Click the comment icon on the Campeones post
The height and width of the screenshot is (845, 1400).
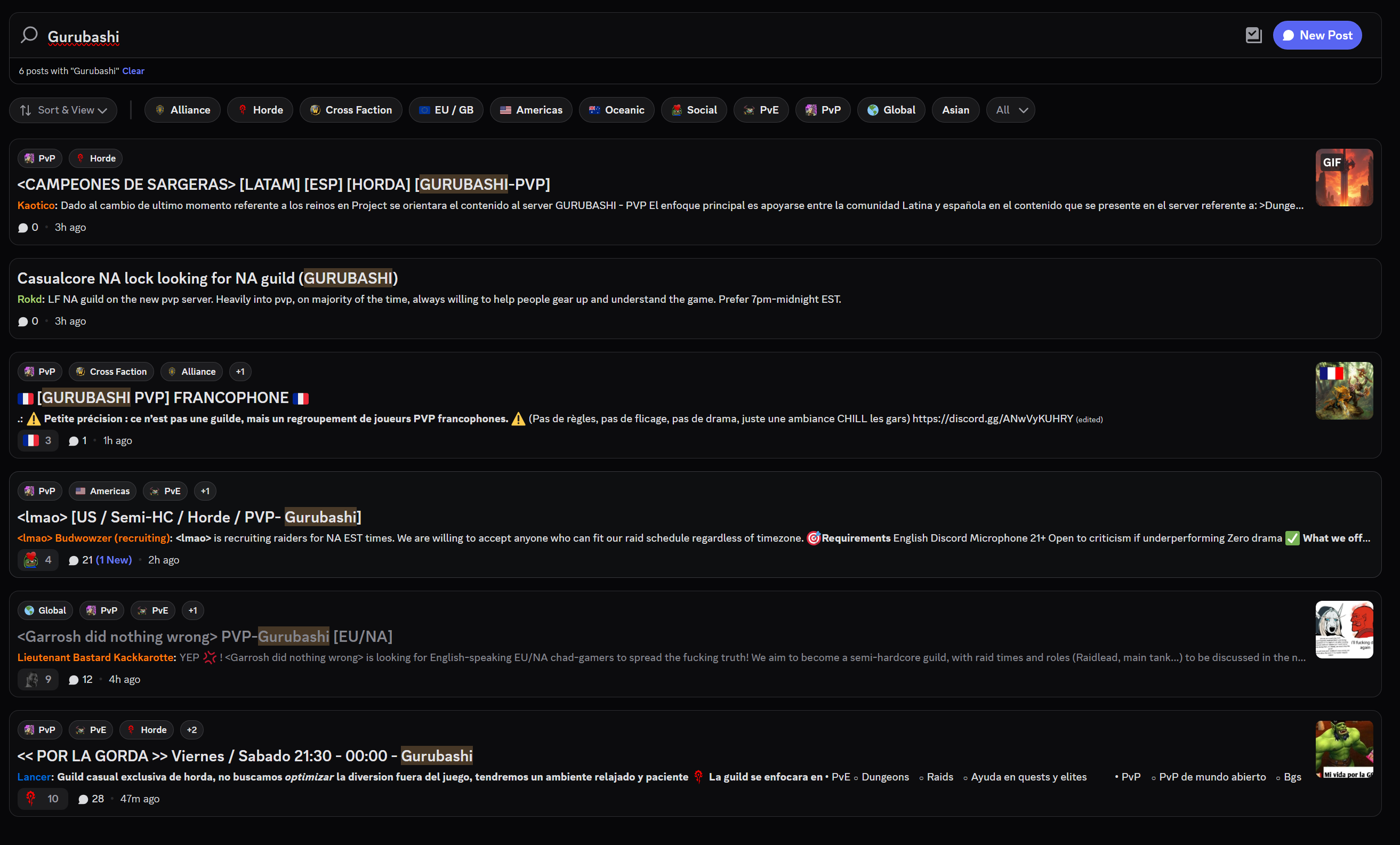(x=23, y=228)
